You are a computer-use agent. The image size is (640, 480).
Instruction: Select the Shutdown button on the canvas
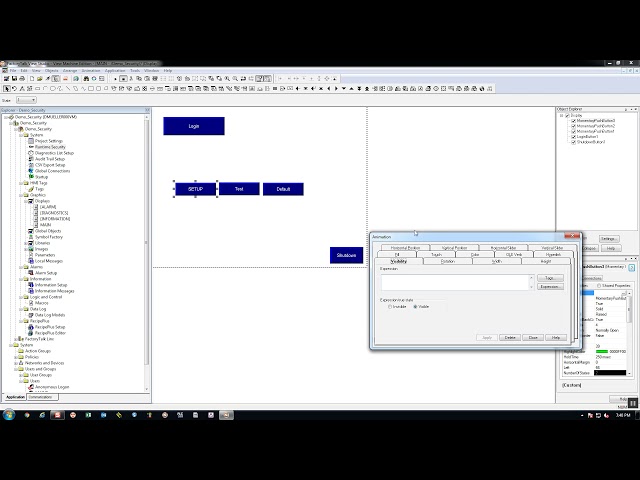[346, 255]
